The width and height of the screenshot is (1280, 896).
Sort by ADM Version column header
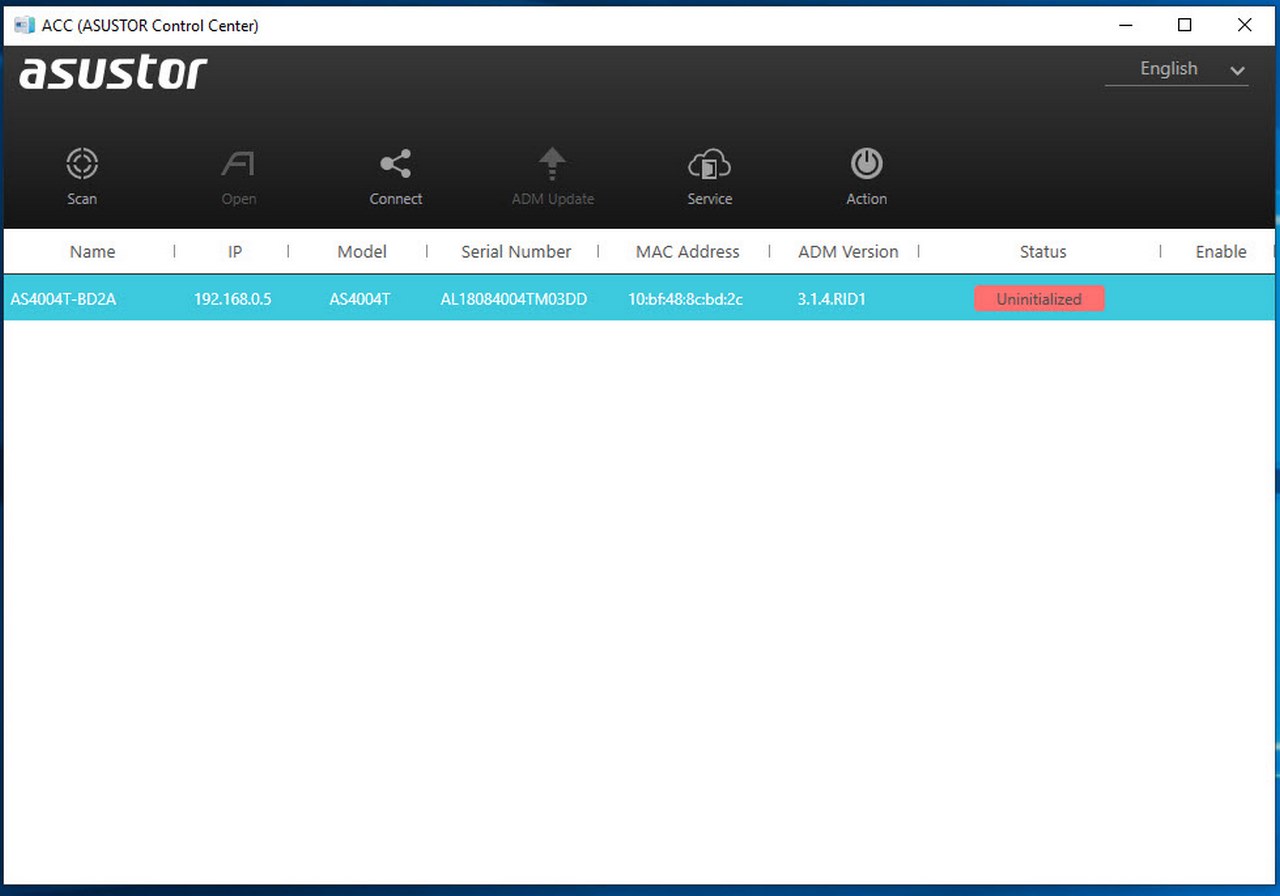tap(848, 252)
